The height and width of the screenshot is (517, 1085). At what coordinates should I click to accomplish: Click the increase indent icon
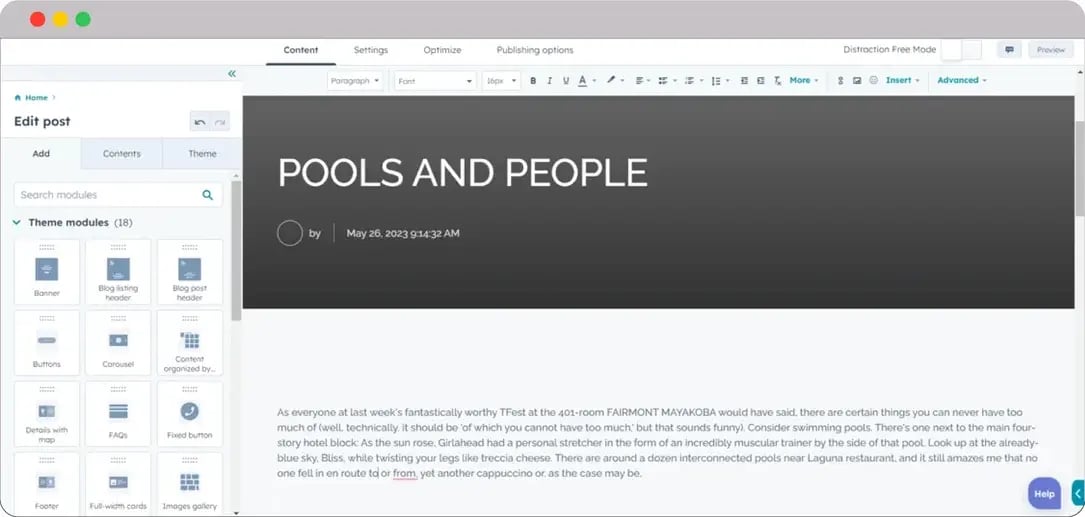tap(760, 80)
